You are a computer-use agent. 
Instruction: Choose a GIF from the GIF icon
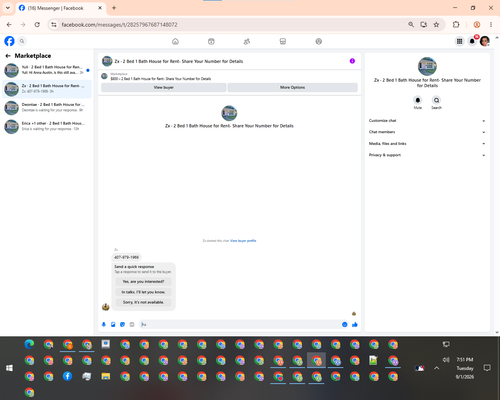click(132, 324)
